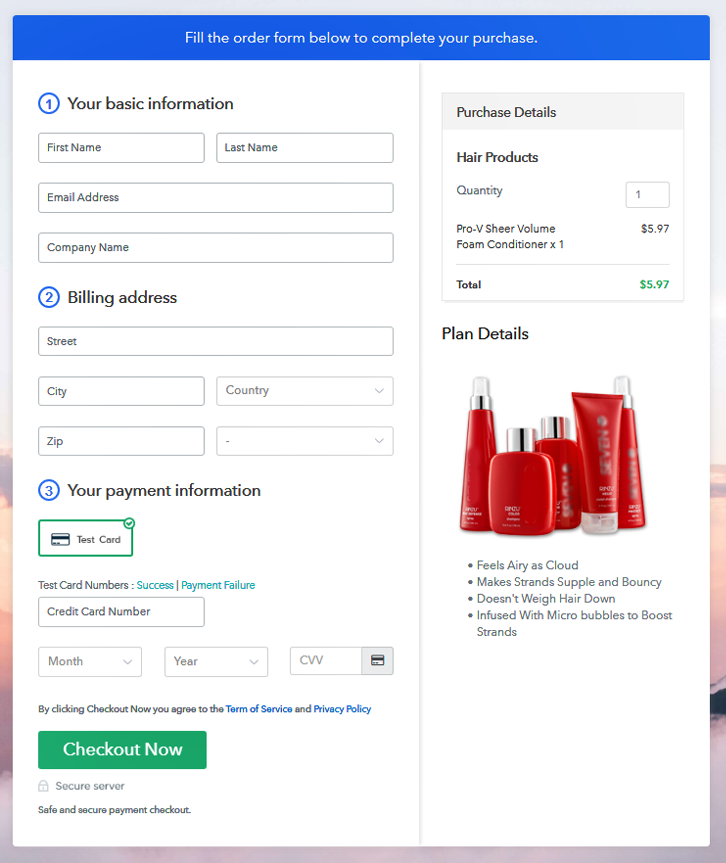Screen dimensions: 726x863
Task: Click the padlock icon next to Secure server
Action: (x=44, y=786)
